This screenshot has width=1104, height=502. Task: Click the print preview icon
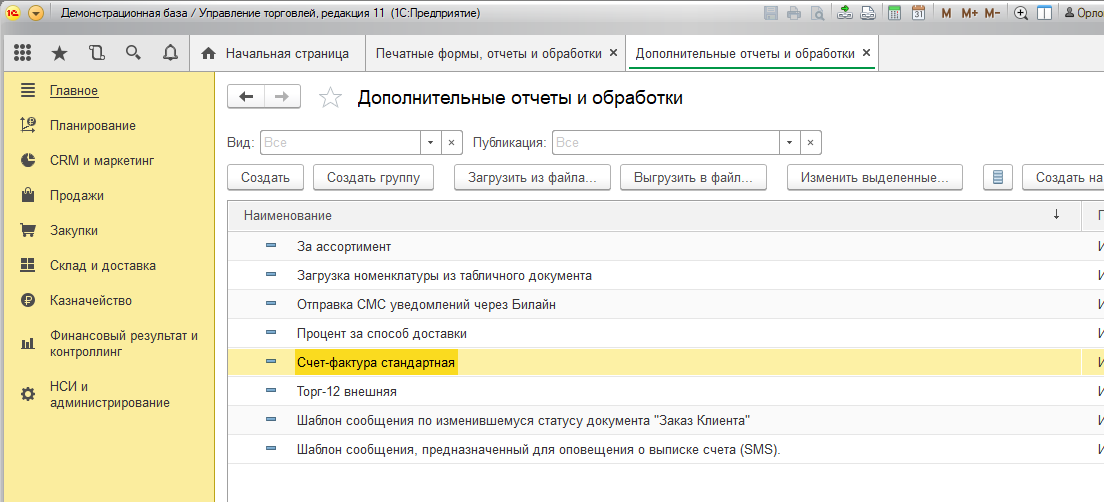817,13
